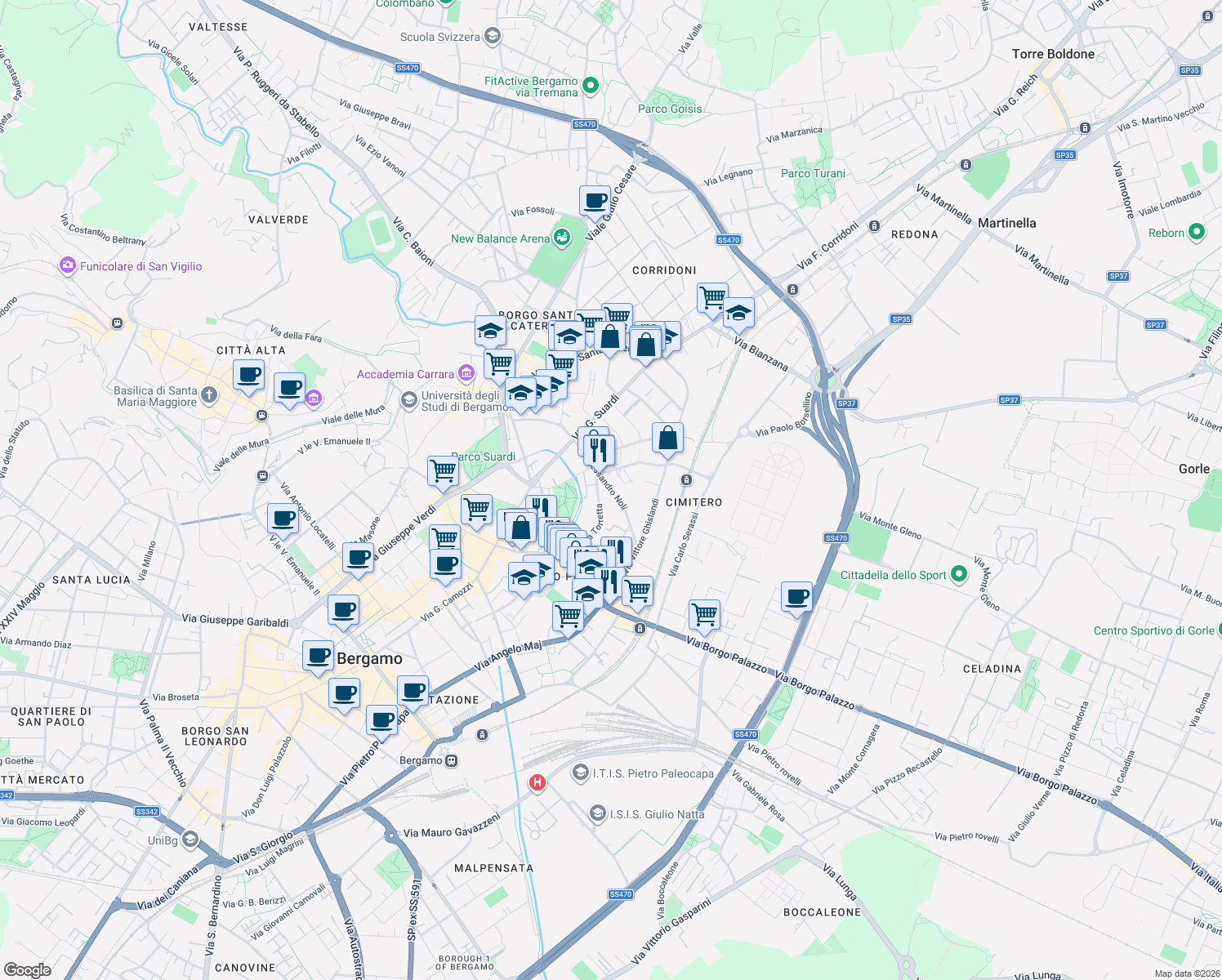Image resolution: width=1222 pixels, height=980 pixels.
Task: Select the school marker near Via Bianzana
Action: click(x=738, y=313)
